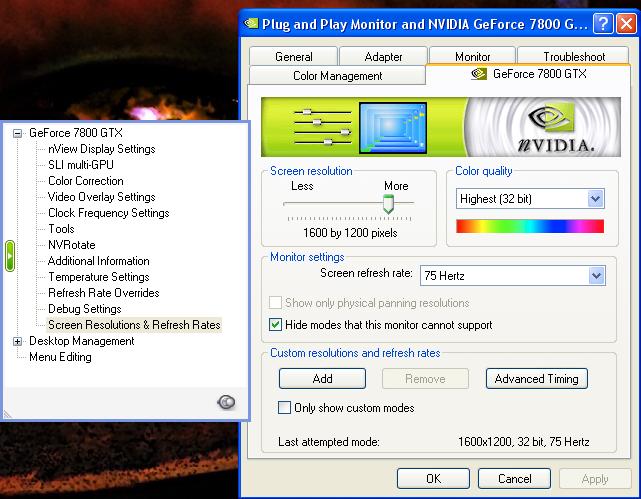
Task: Select Screen Resolutions & Refresh Rates
Action: tap(134, 325)
